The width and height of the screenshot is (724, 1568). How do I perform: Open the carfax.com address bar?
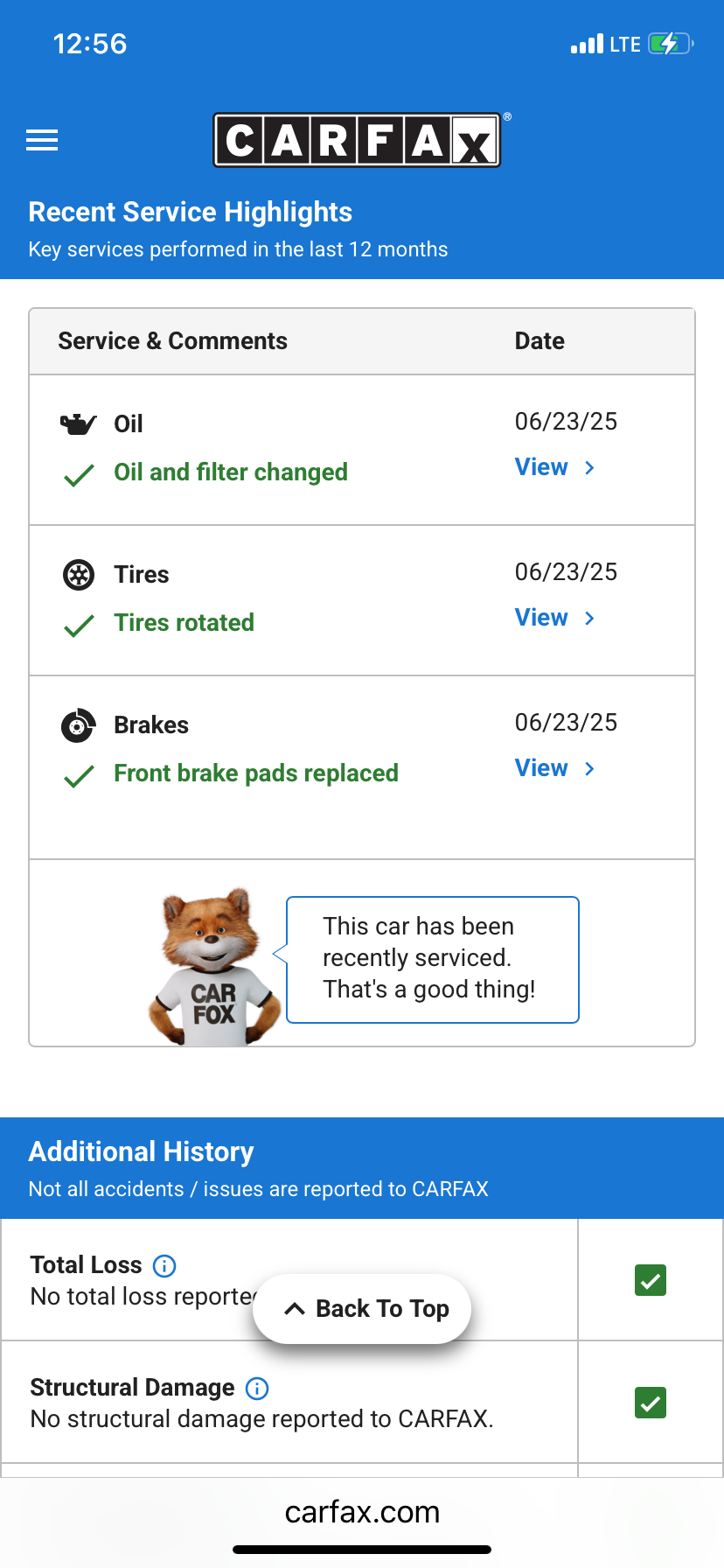[362, 1512]
